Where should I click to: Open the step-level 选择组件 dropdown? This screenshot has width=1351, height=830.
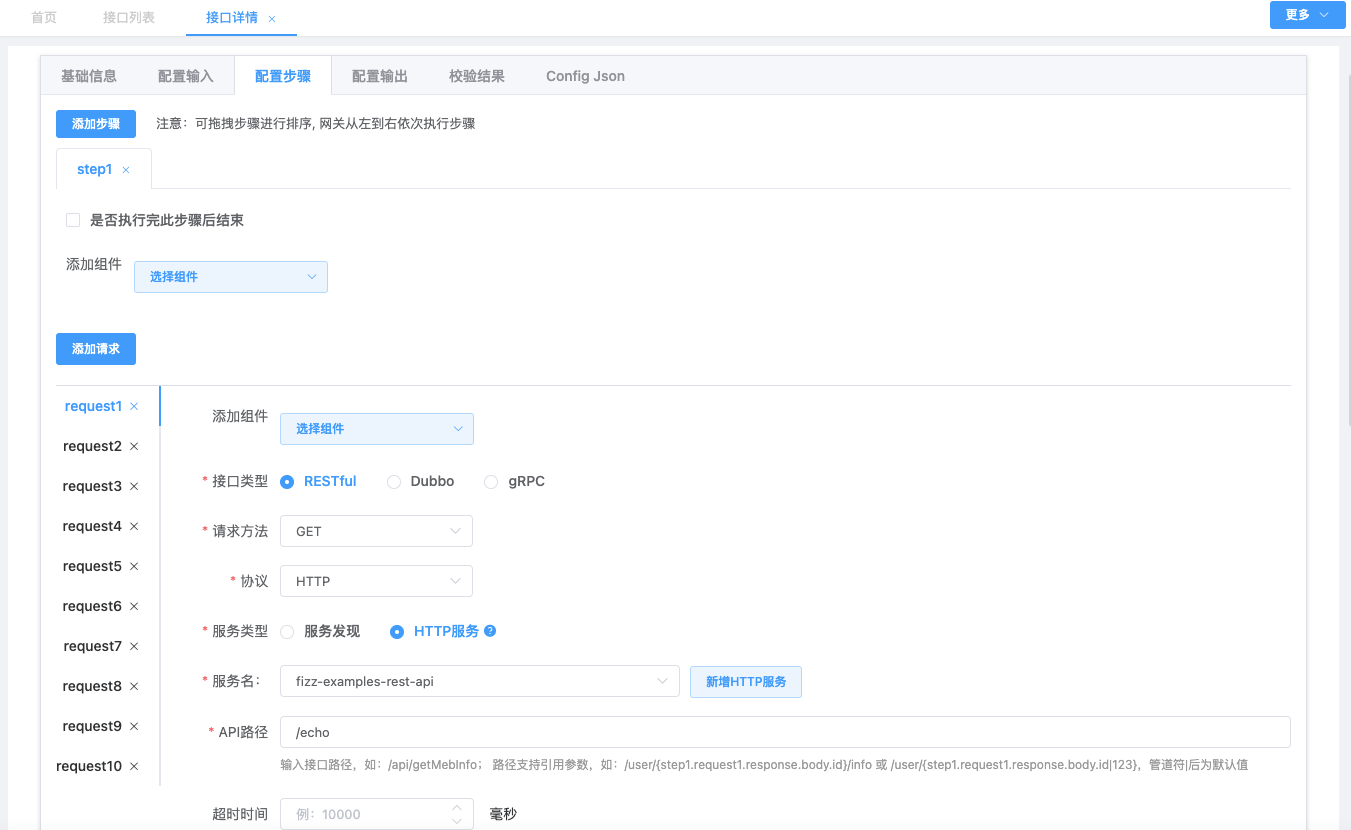[231, 277]
